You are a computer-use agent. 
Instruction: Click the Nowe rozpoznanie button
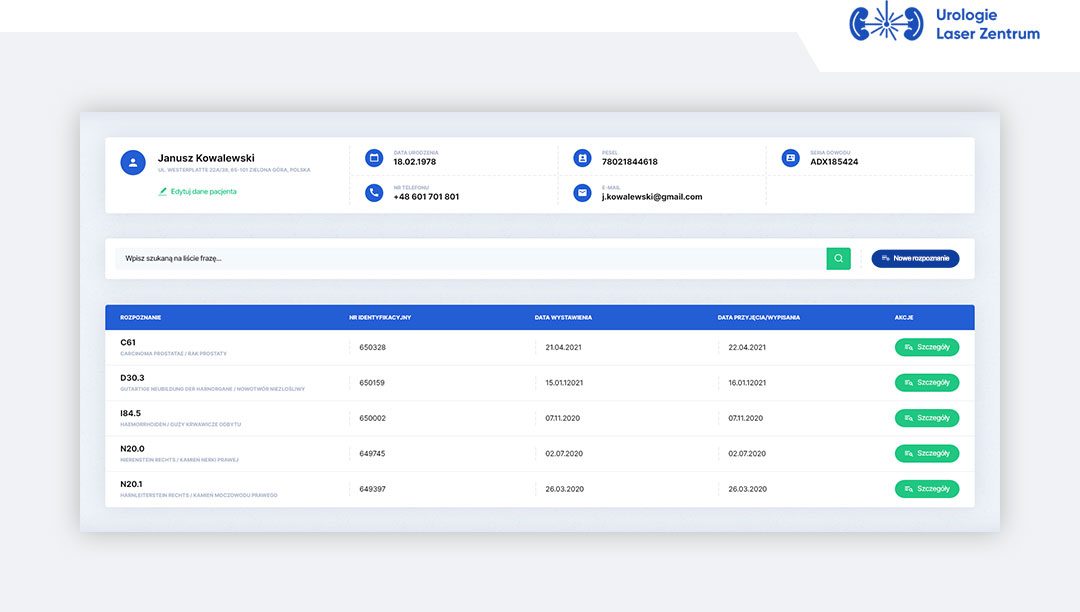915,258
